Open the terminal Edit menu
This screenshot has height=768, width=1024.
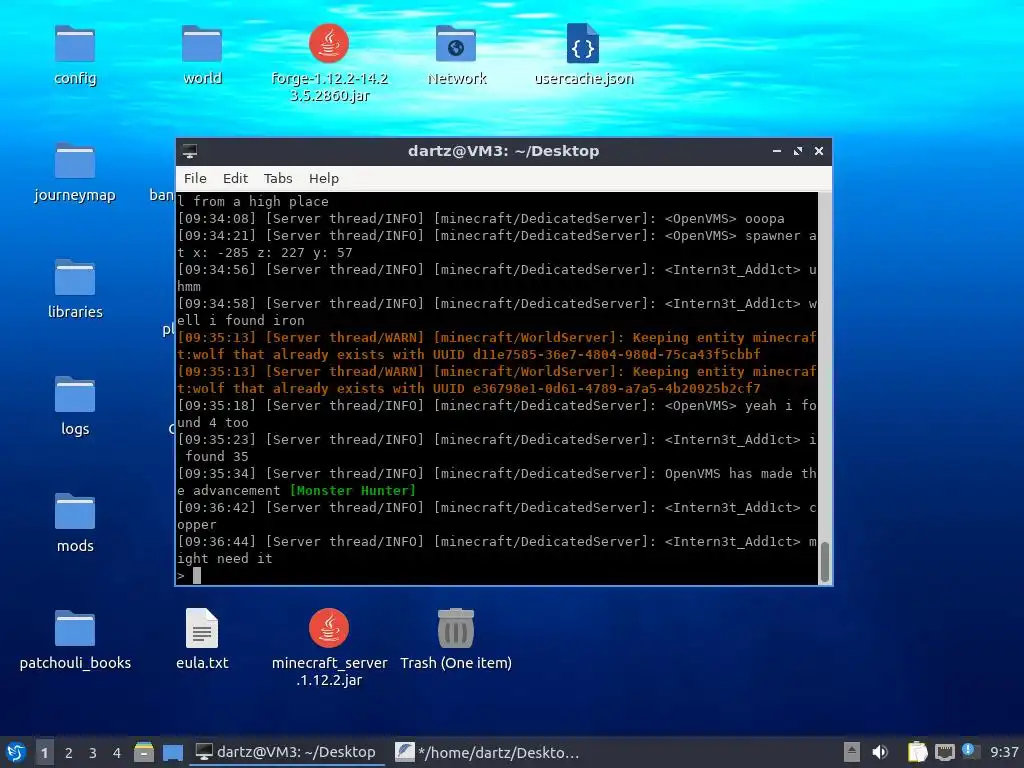click(235, 178)
